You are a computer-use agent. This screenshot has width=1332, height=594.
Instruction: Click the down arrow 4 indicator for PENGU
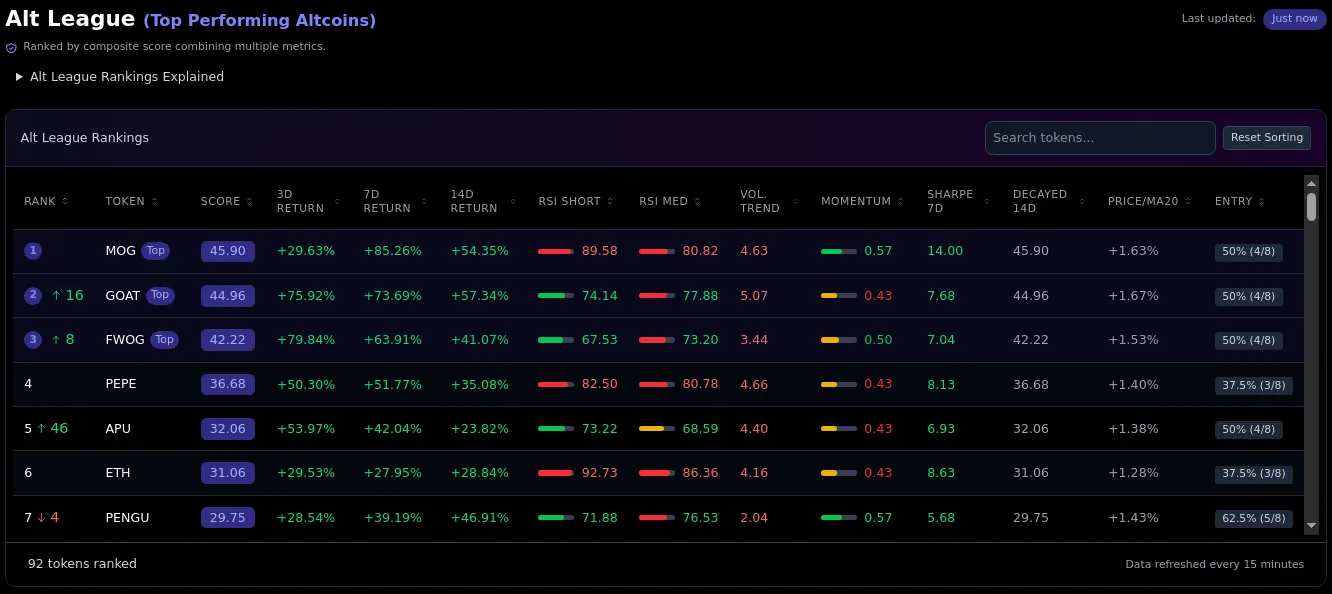tap(48, 518)
